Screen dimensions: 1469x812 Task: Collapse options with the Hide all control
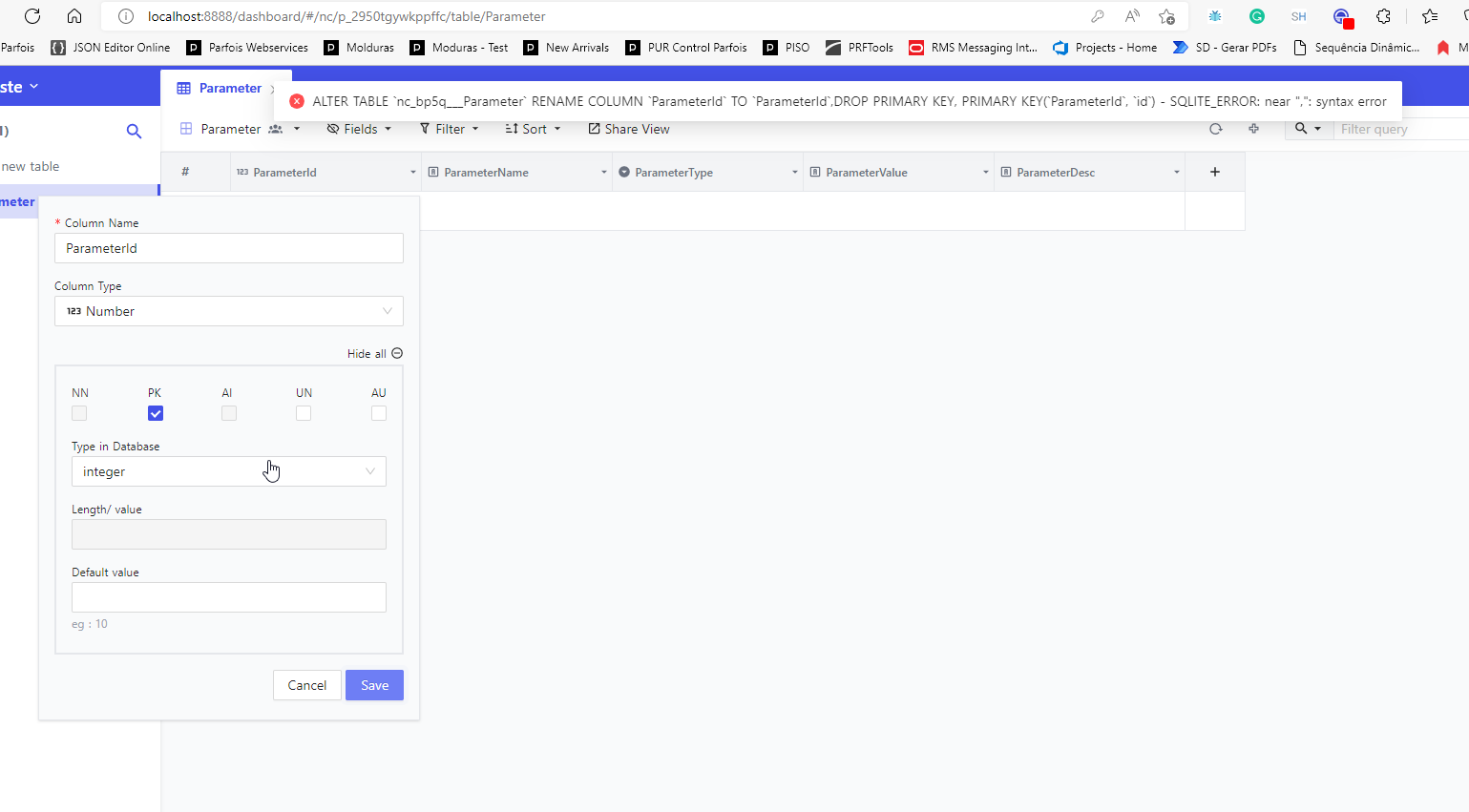tap(373, 353)
